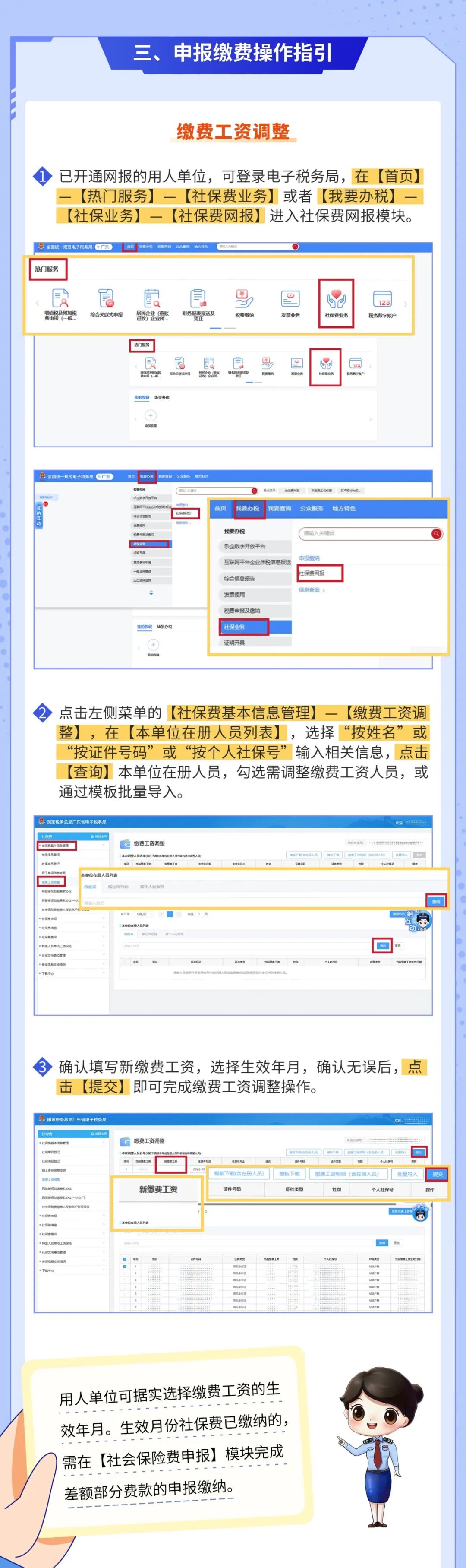Image resolution: width=466 pixels, height=1568 pixels.
Task: Click 添加收藏 plus icon in first screenshot
Action: 150,415
